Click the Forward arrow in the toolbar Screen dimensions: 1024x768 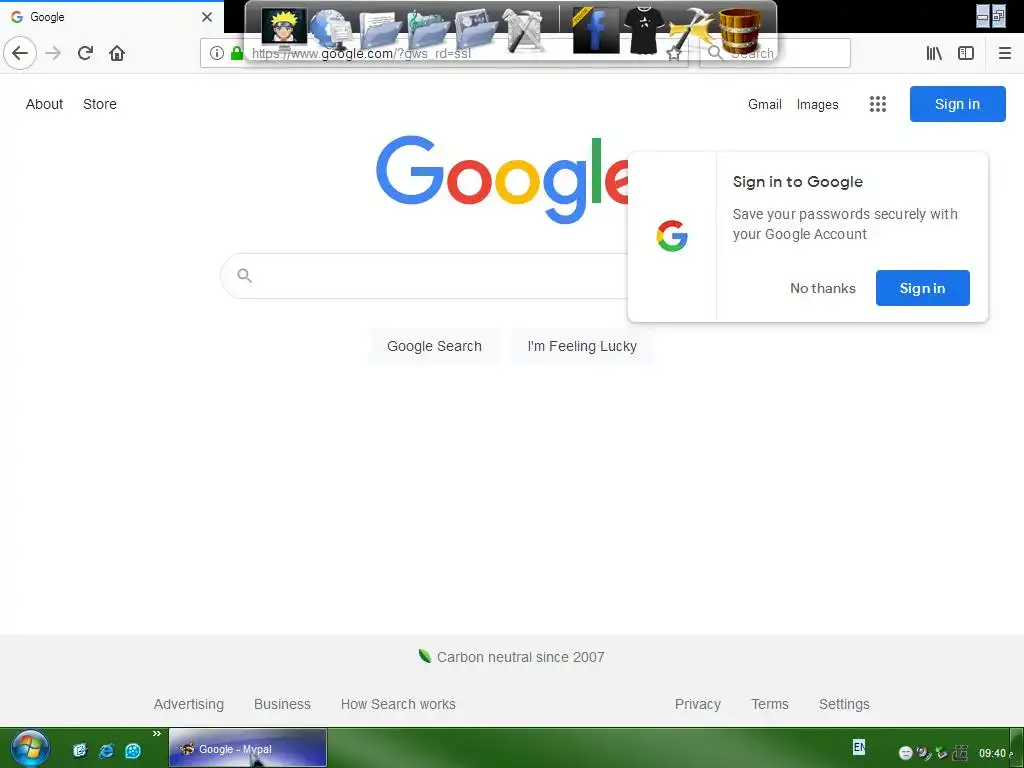point(54,53)
